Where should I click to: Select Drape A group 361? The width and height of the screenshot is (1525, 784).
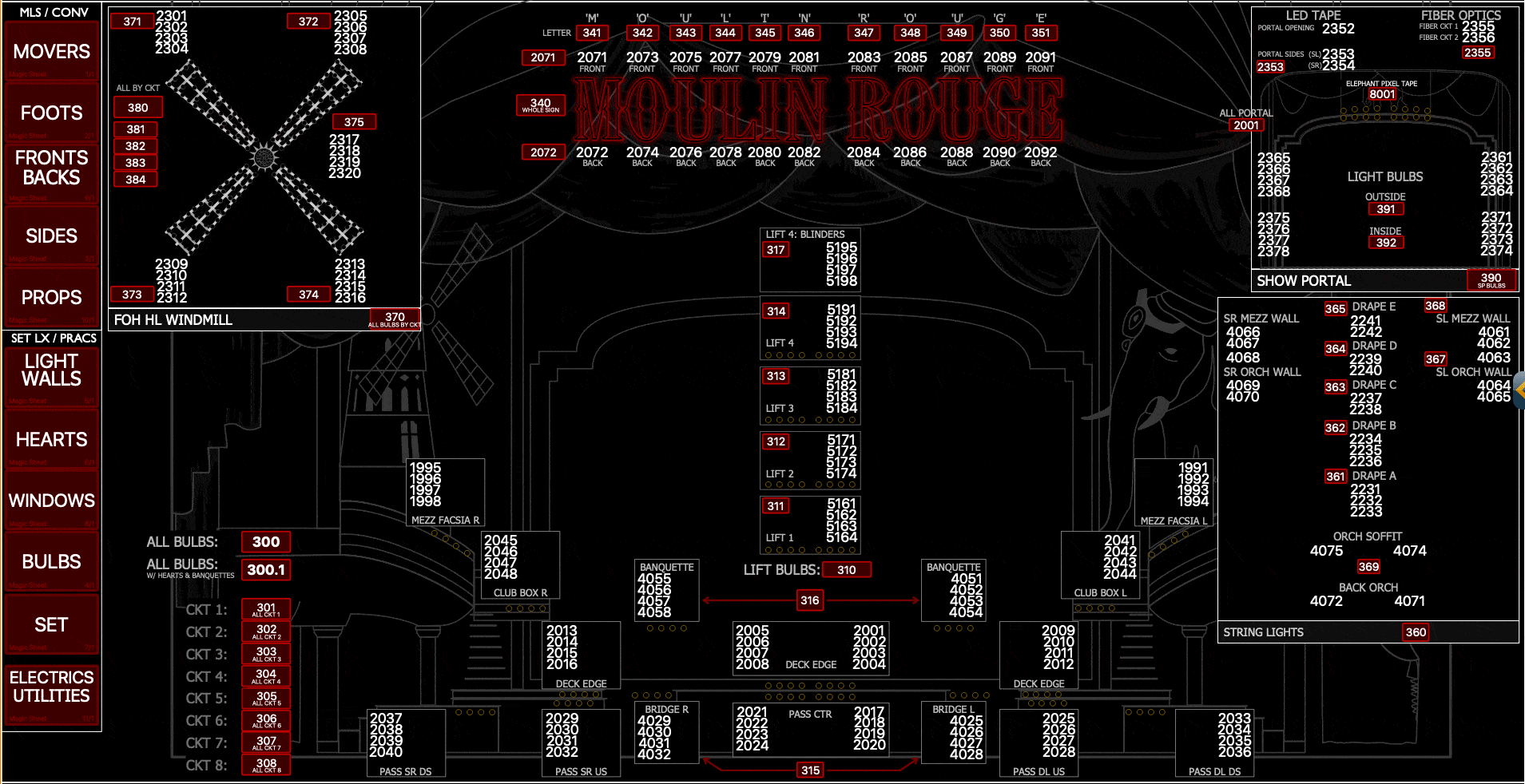tap(1336, 477)
